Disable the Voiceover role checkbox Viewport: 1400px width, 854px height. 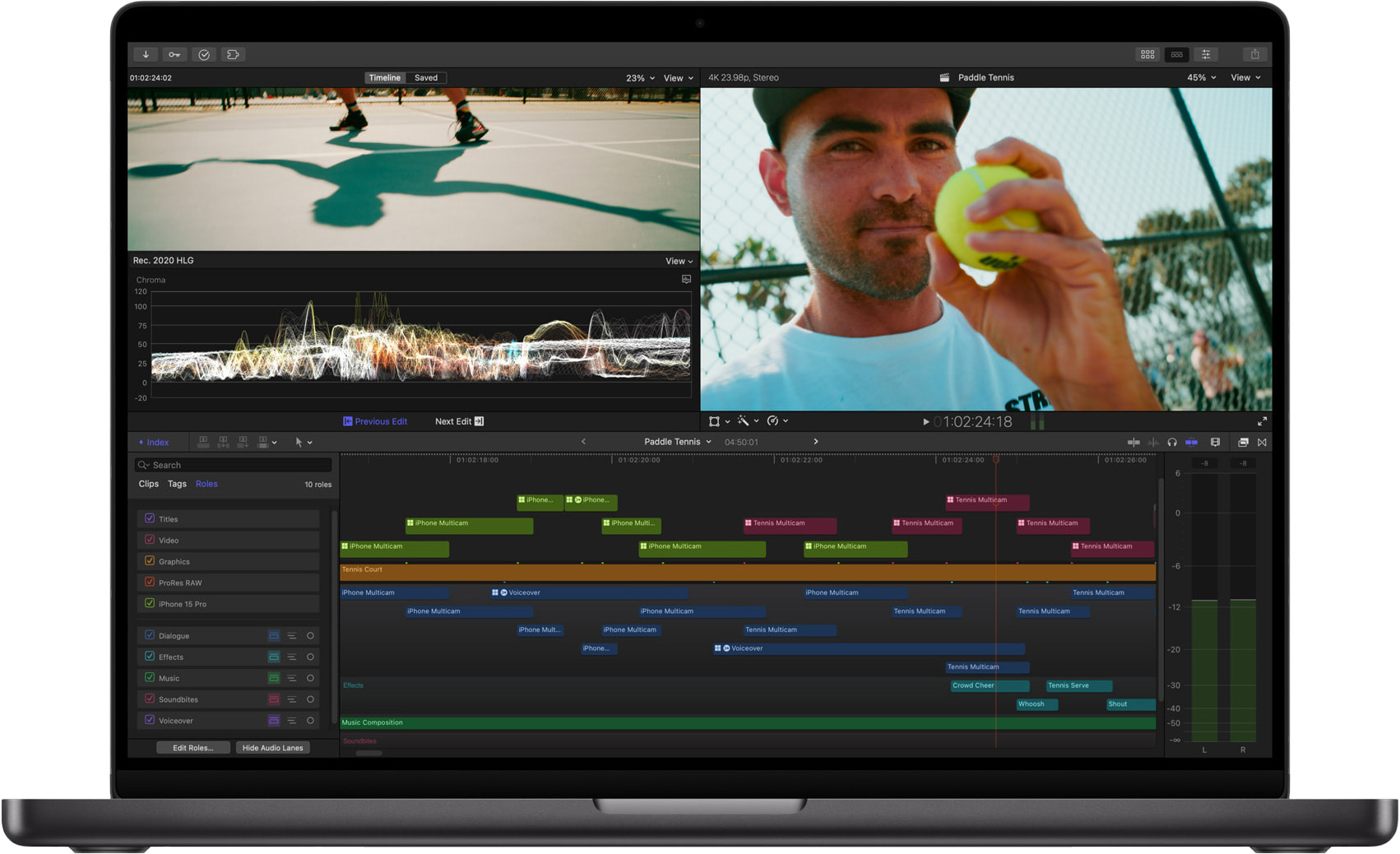click(x=150, y=720)
